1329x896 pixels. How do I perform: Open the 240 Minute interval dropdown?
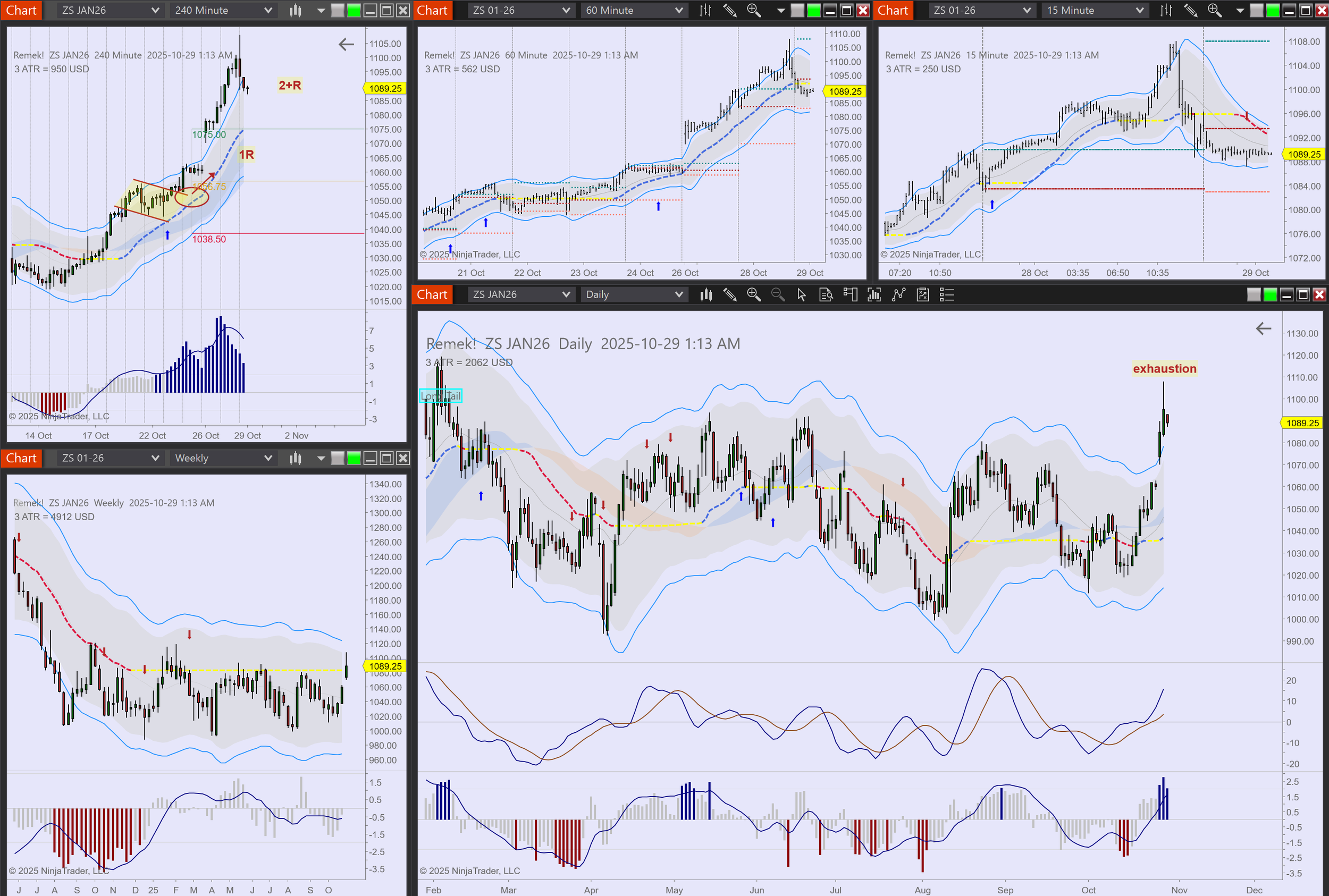(223, 10)
